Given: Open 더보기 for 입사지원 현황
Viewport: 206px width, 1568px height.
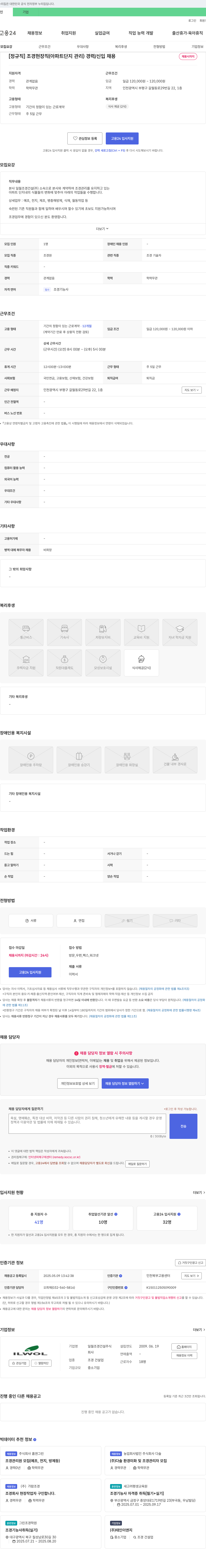Looking at the screenshot, I should pyautogui.click(x=199, y=1193).
